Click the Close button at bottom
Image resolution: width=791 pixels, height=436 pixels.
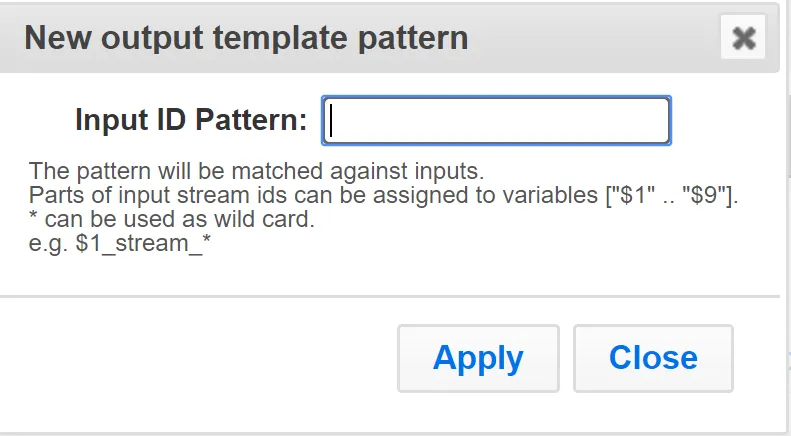tap(653, 358)
